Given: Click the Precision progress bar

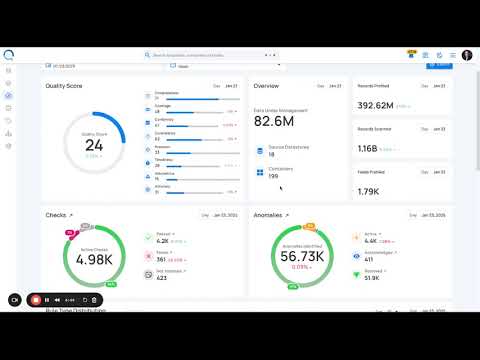Looking at the screenshot, I should [x=203, y=153].
